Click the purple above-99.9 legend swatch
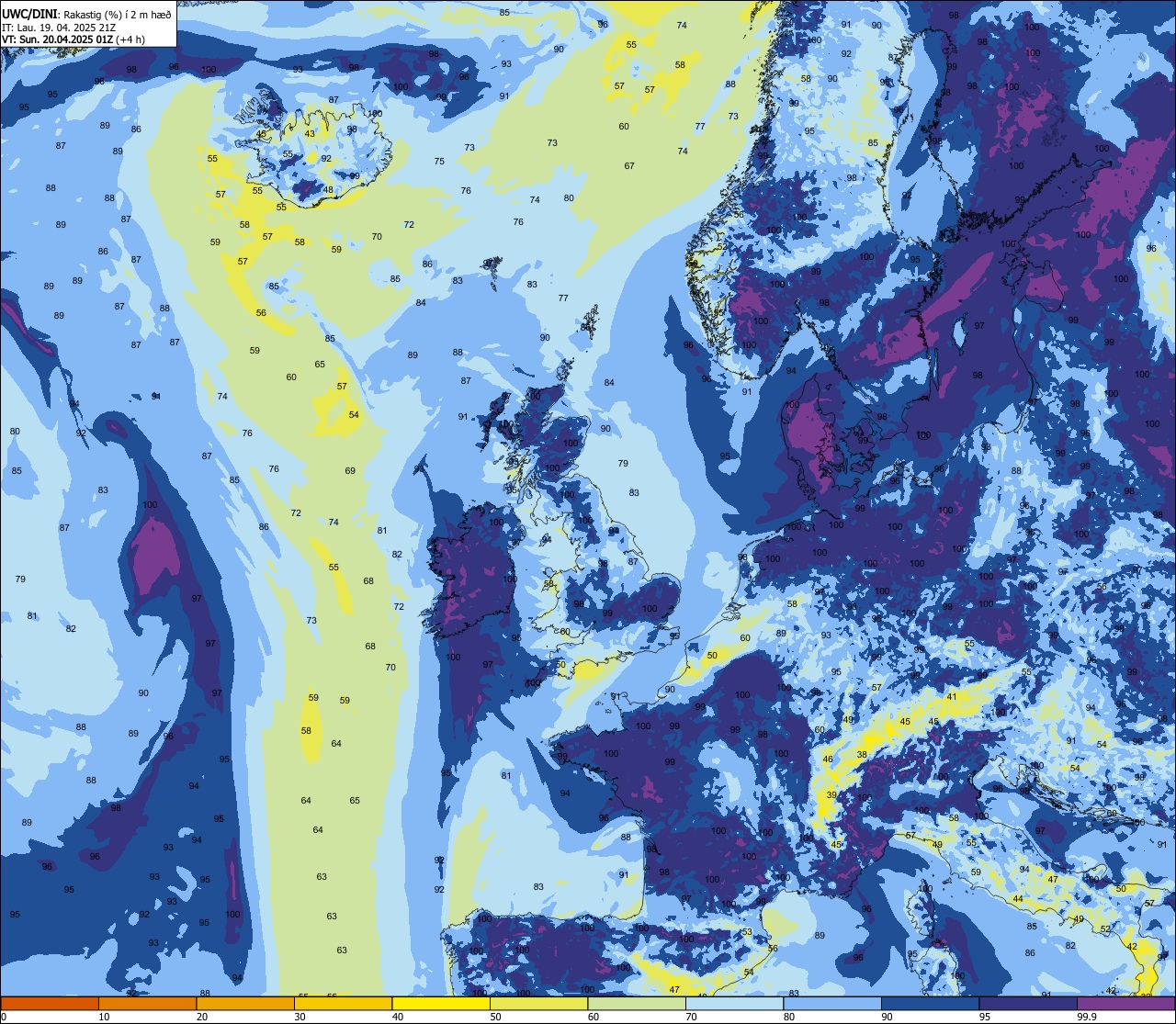Viewport: 1176px width, 1024px height. click(x=1125, y=1003)
